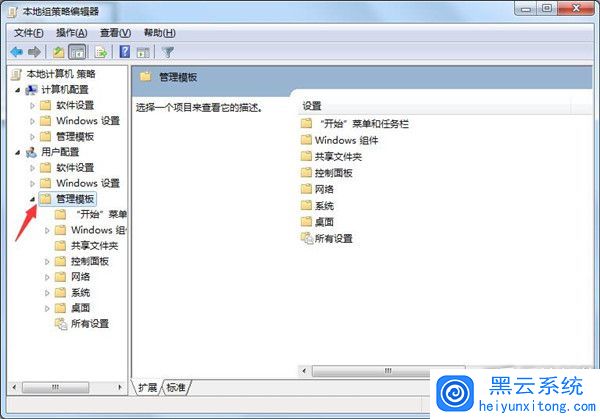Expand Windows 设置 under 计算机配置
This screenshot has width=600, height=419.
[33, 121]
